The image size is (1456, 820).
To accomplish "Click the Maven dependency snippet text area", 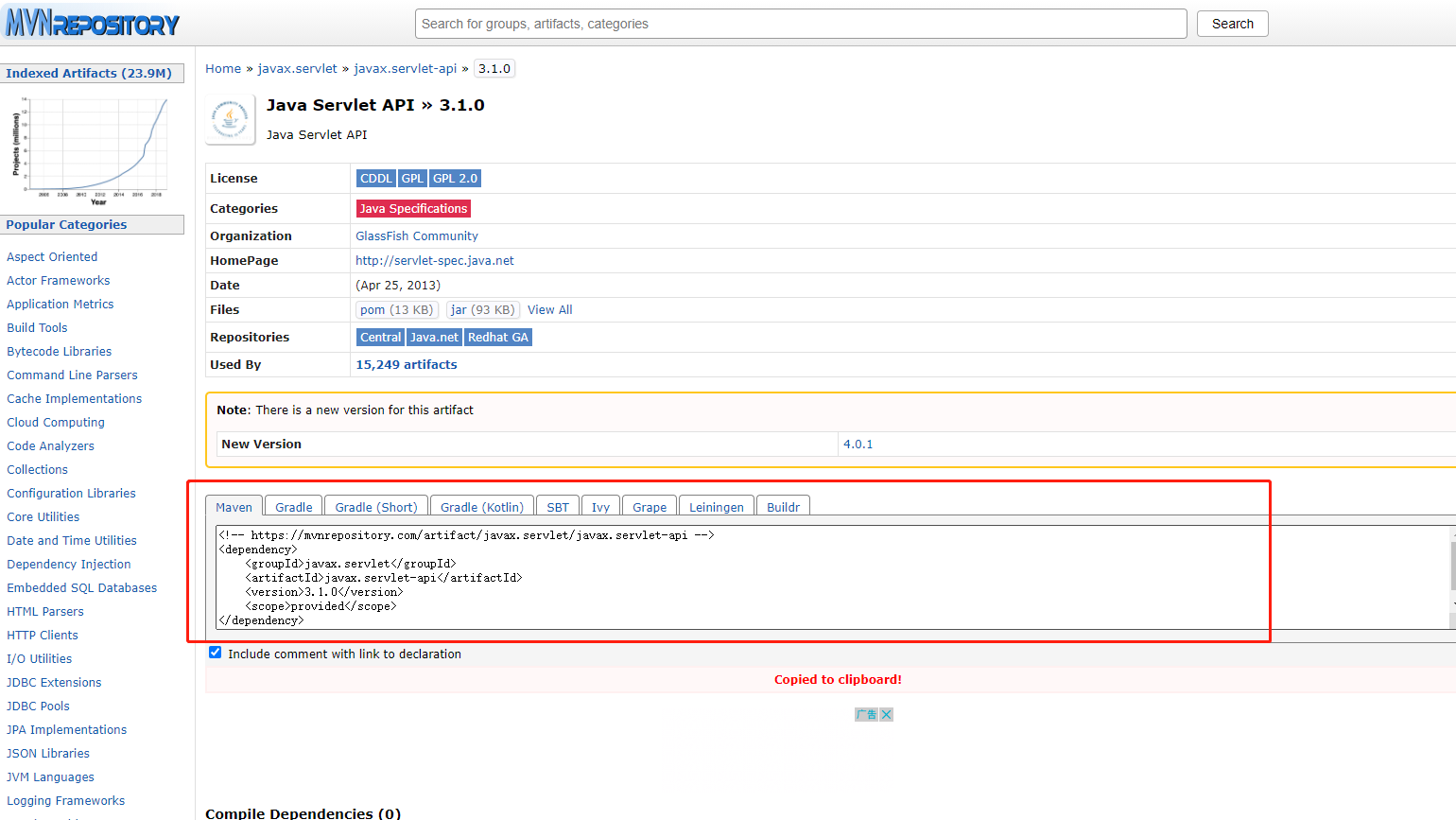I will click(832, 577).
